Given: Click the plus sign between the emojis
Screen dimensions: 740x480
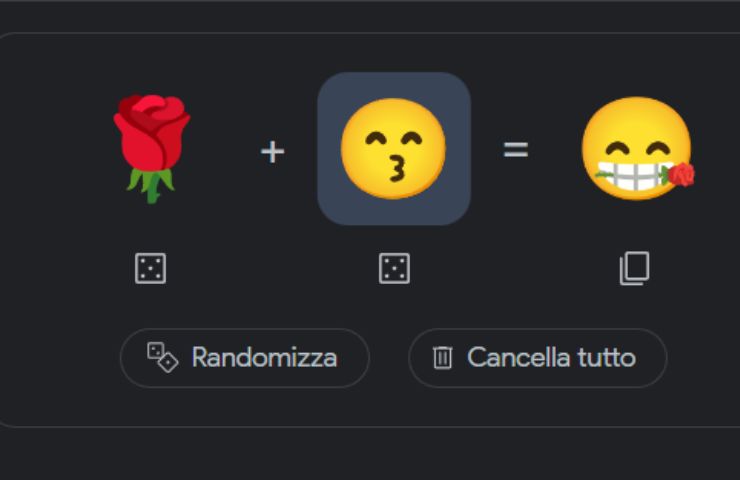Looking at the screenshot, I should [272, 152].
